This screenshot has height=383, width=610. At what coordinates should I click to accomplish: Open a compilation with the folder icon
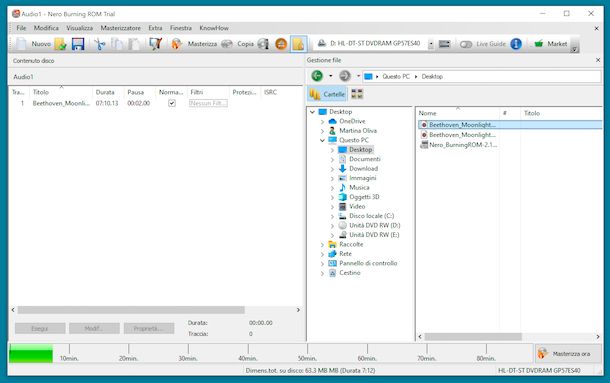coord(60,44)
